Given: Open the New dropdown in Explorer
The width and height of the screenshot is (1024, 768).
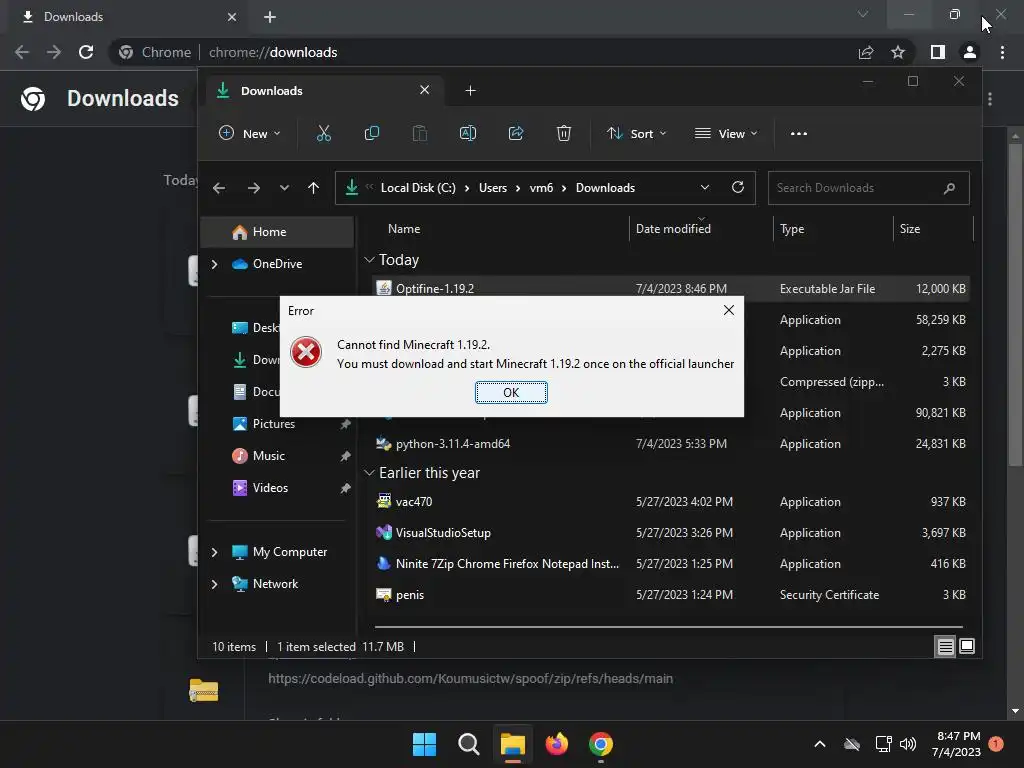Looking at the screenshot, I should tap(249, 134).
